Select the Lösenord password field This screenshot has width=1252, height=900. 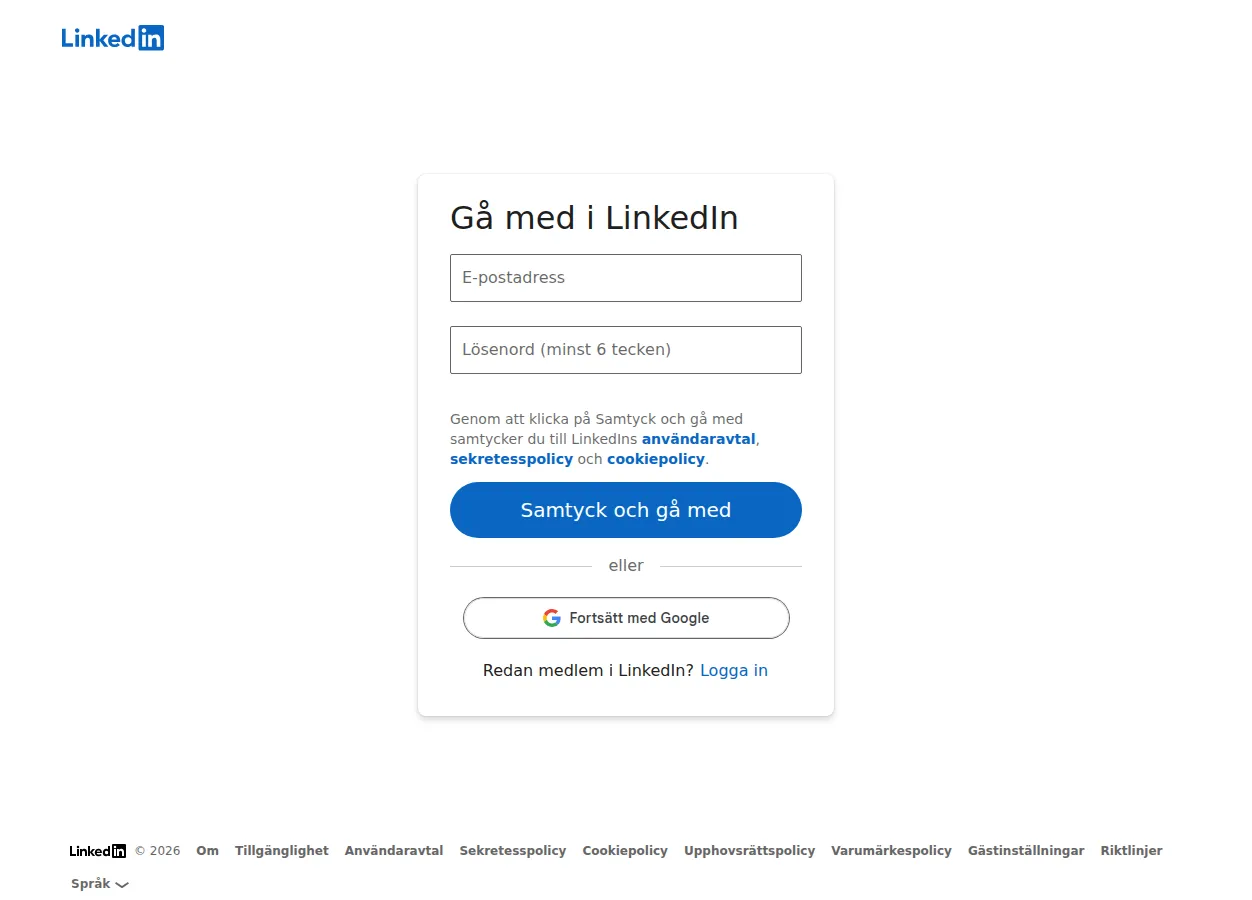(626, 350)
